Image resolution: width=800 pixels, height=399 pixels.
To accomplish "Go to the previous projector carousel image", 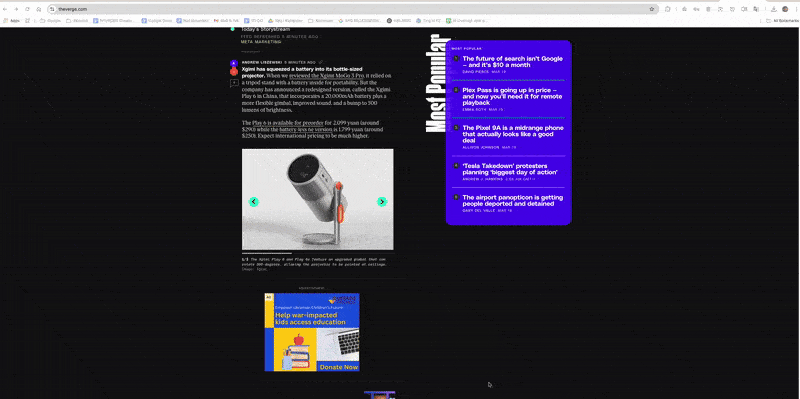I will click(254, 202).
